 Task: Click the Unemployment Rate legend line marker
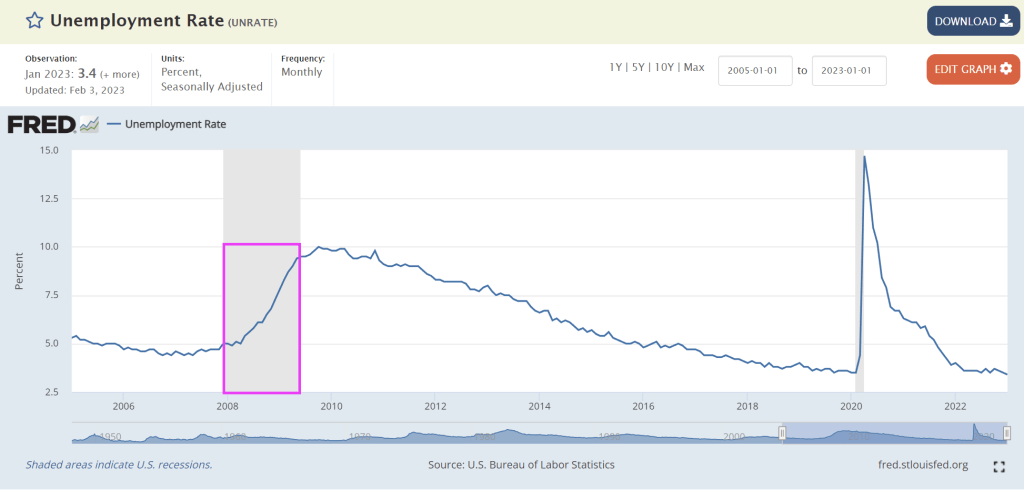coord(114,125)
